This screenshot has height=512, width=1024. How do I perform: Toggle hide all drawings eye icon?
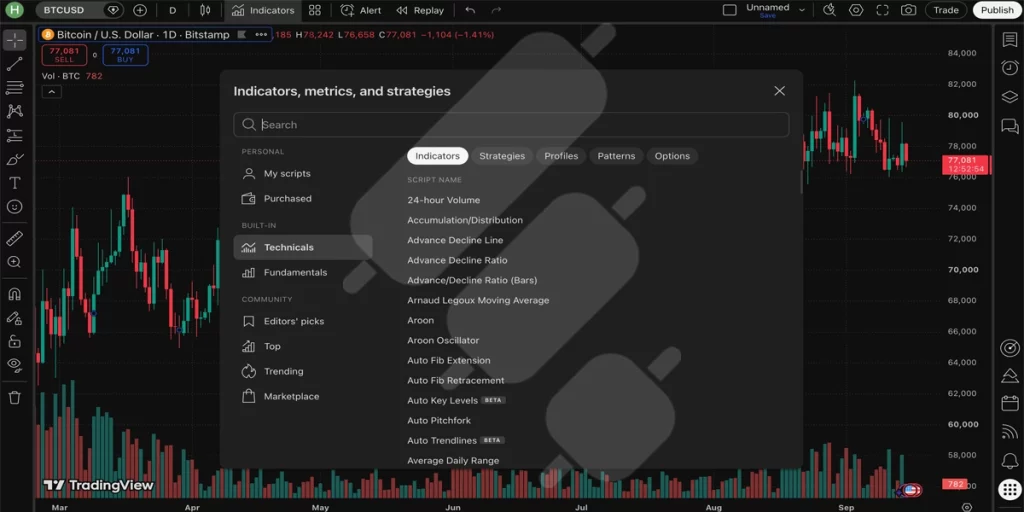tap(14, 364)
